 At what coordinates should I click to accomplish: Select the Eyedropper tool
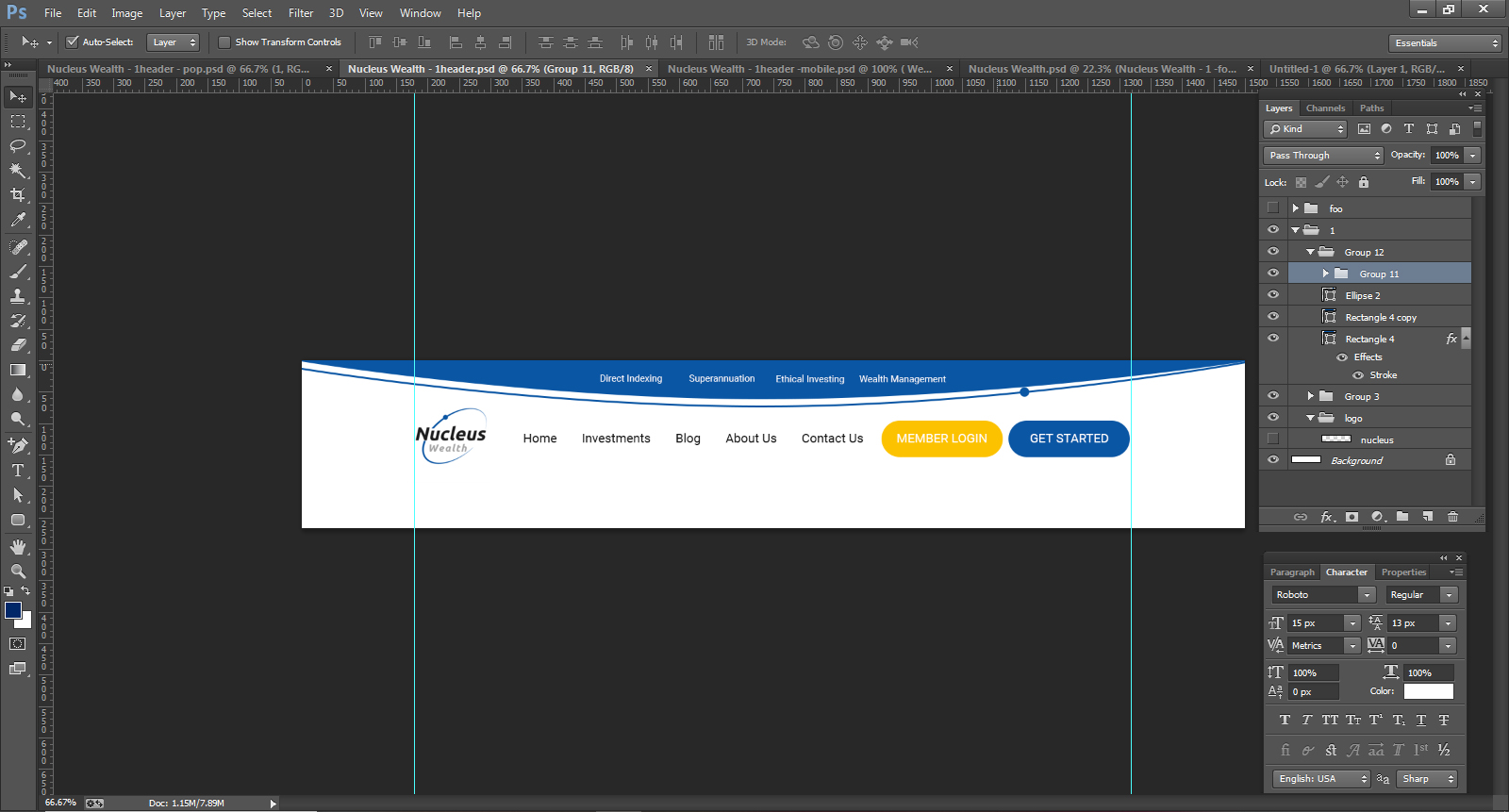(18, 220)
